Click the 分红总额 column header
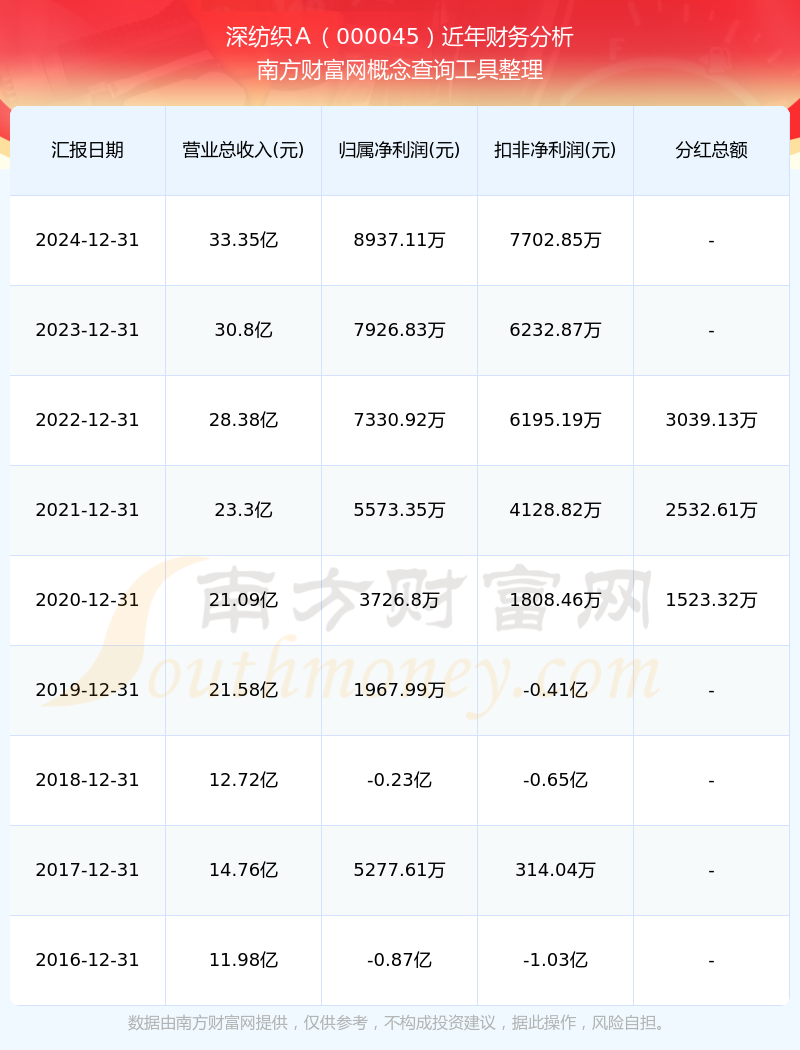800x1050 pixels. tap(712, 150)
